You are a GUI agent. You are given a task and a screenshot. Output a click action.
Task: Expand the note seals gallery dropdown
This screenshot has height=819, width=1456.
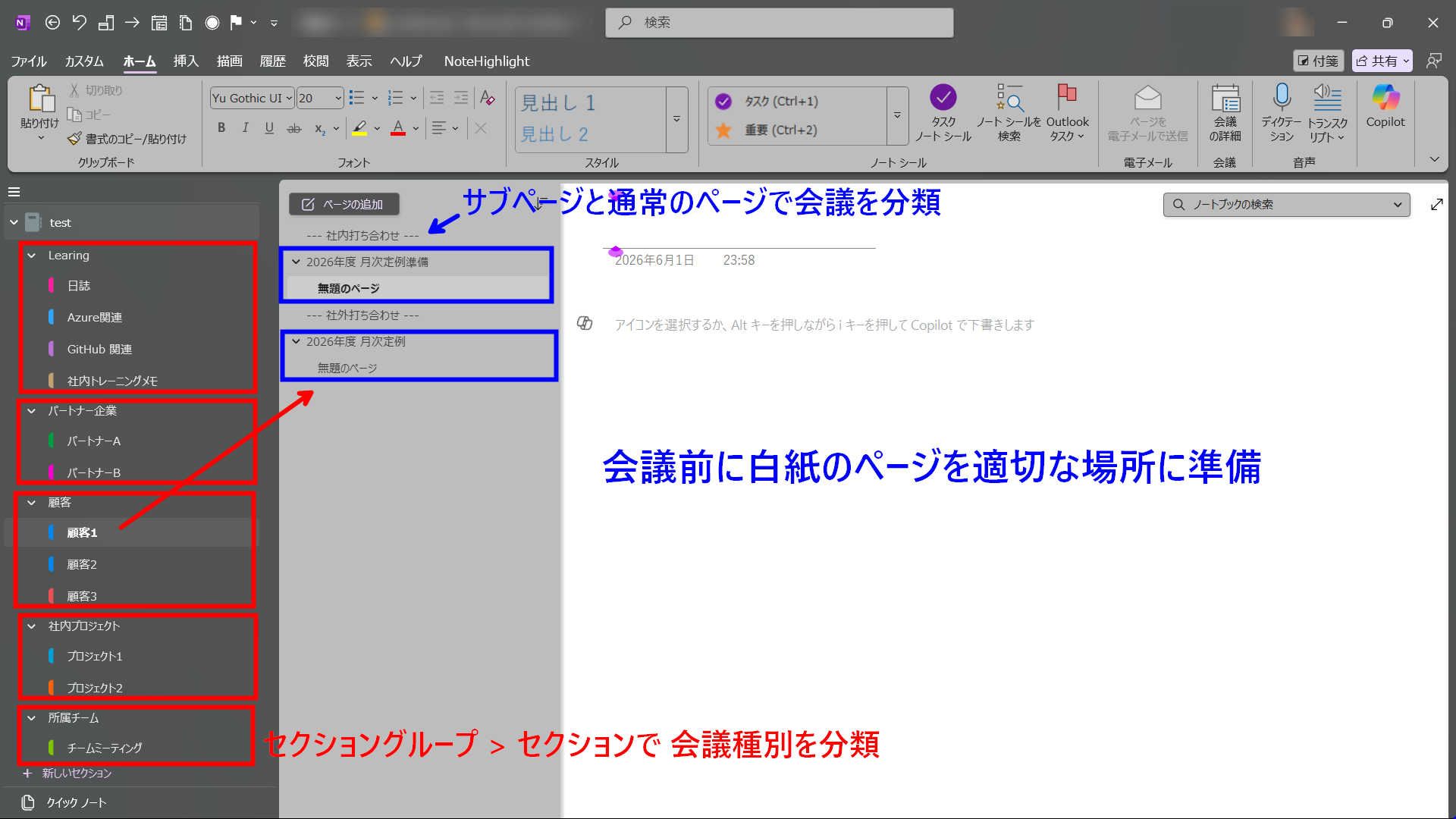coord(897,115)
